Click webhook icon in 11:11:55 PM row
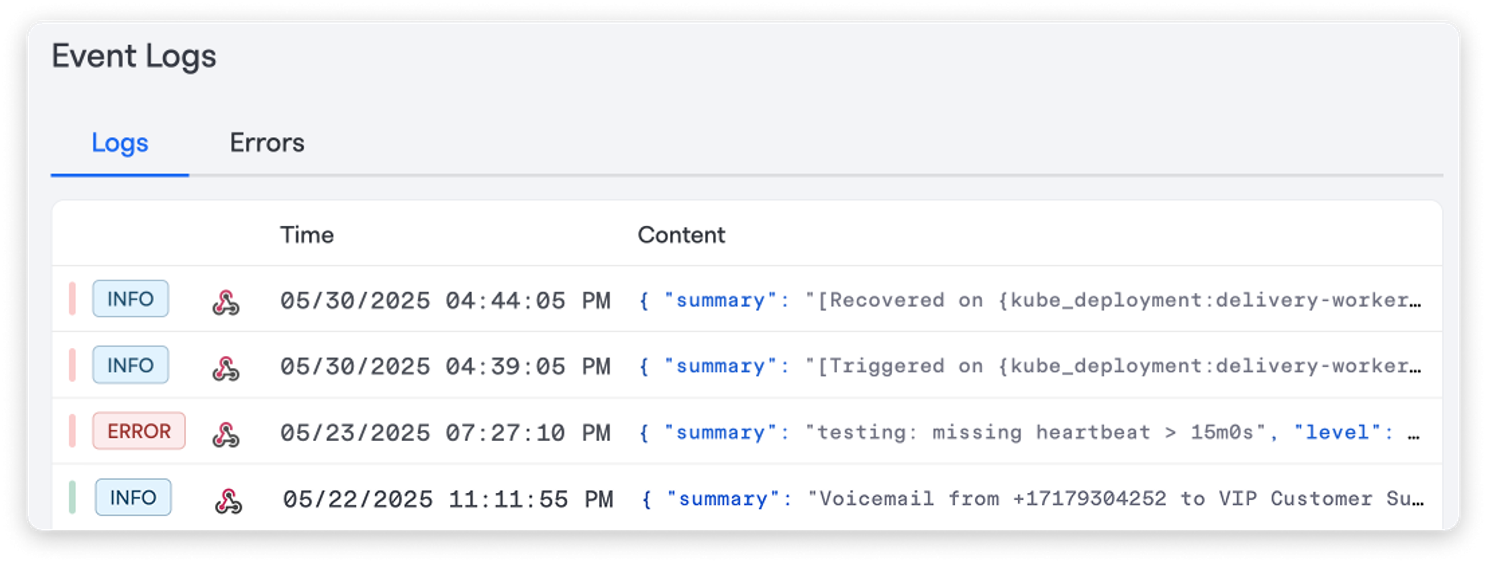The height and width of the screenshot is (562, 1486). [x=229, y=500]
